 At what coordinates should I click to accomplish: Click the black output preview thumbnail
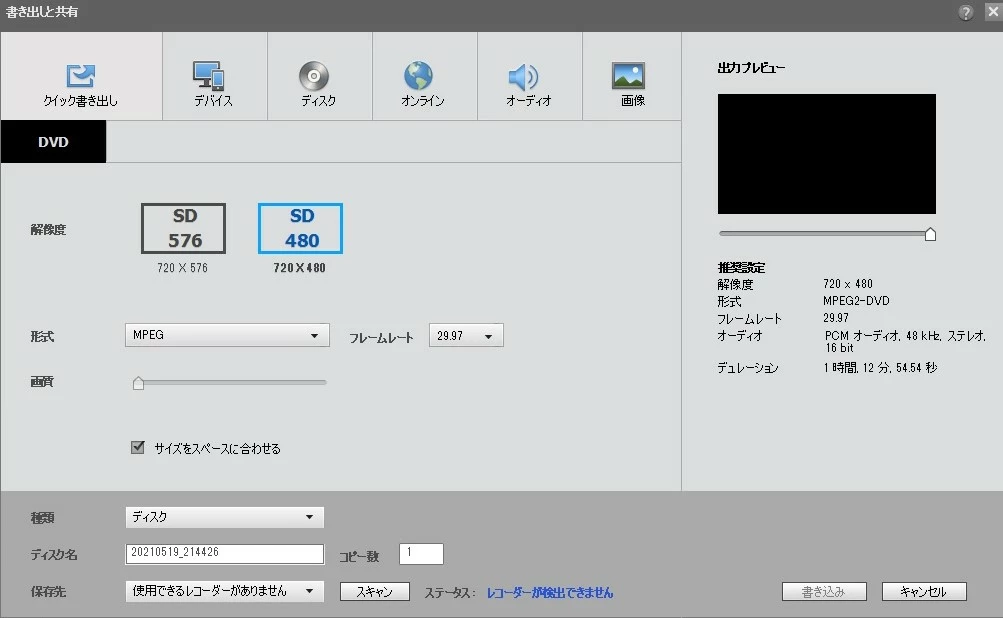pos(826,154)
